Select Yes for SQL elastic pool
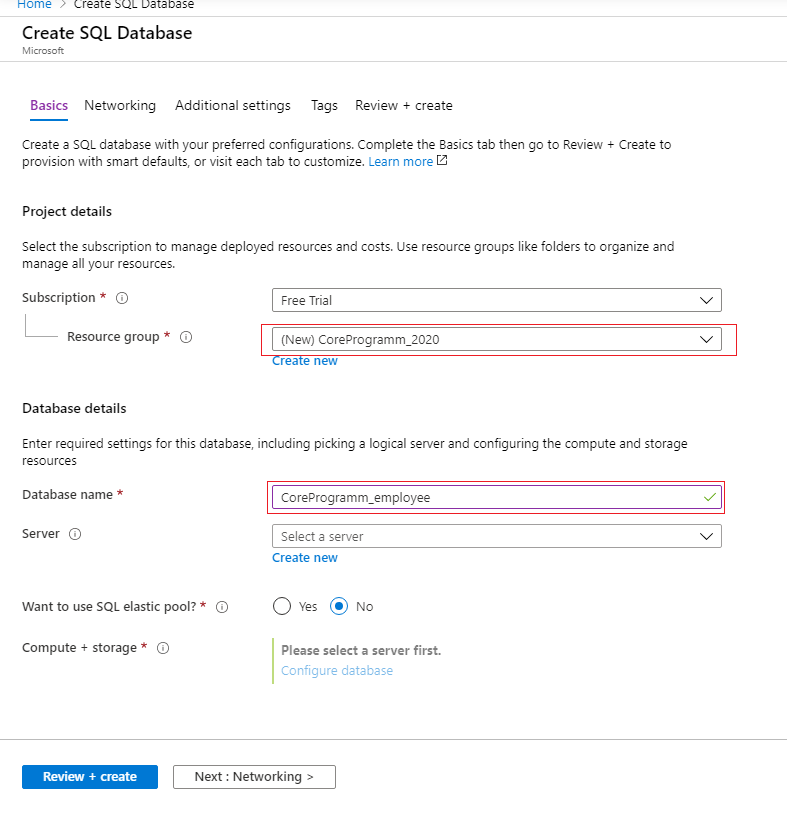 282,606
